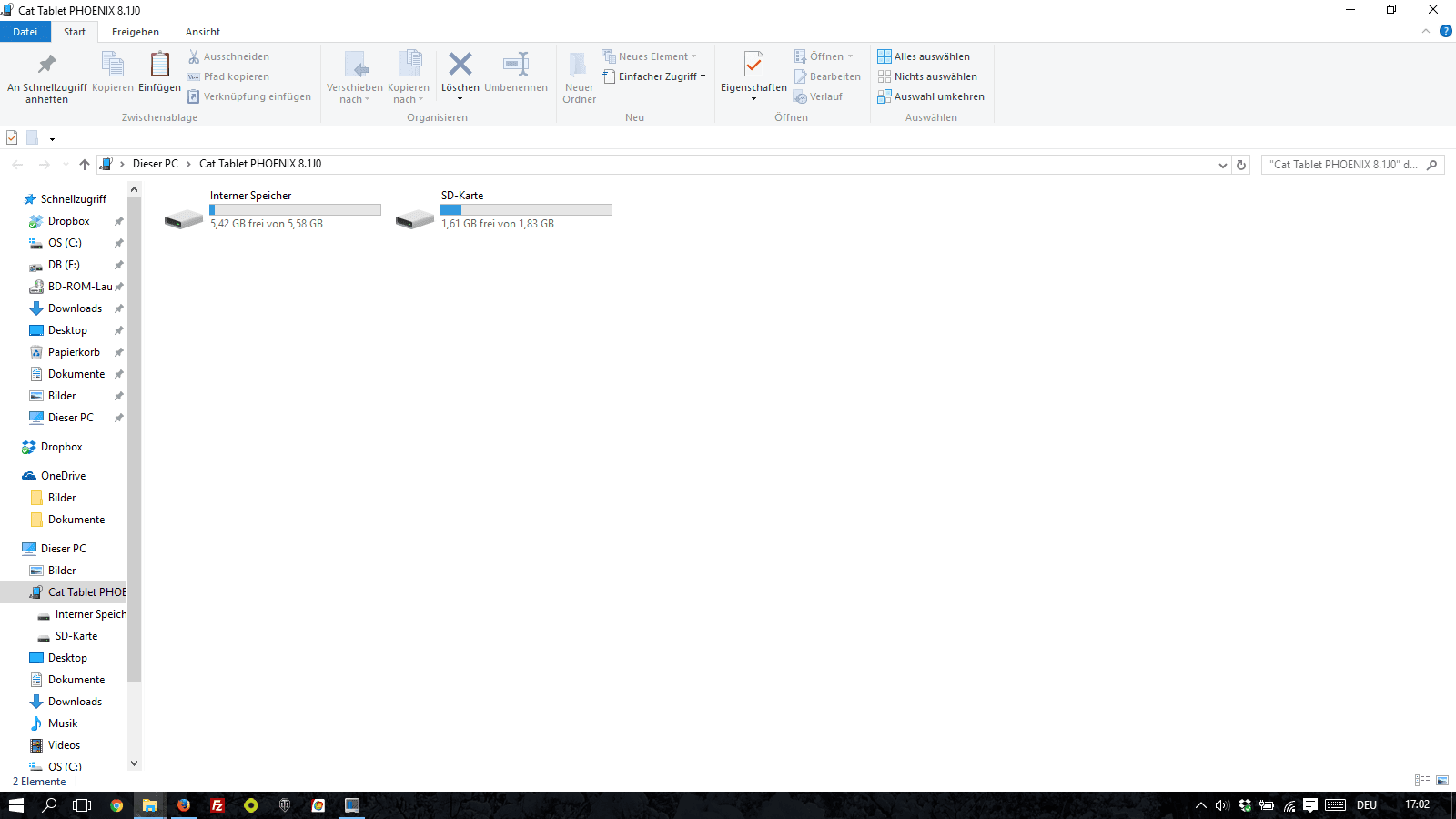Click the SD-Karte storage usage bar
1456x819 pixels.
tap(526, 209)
